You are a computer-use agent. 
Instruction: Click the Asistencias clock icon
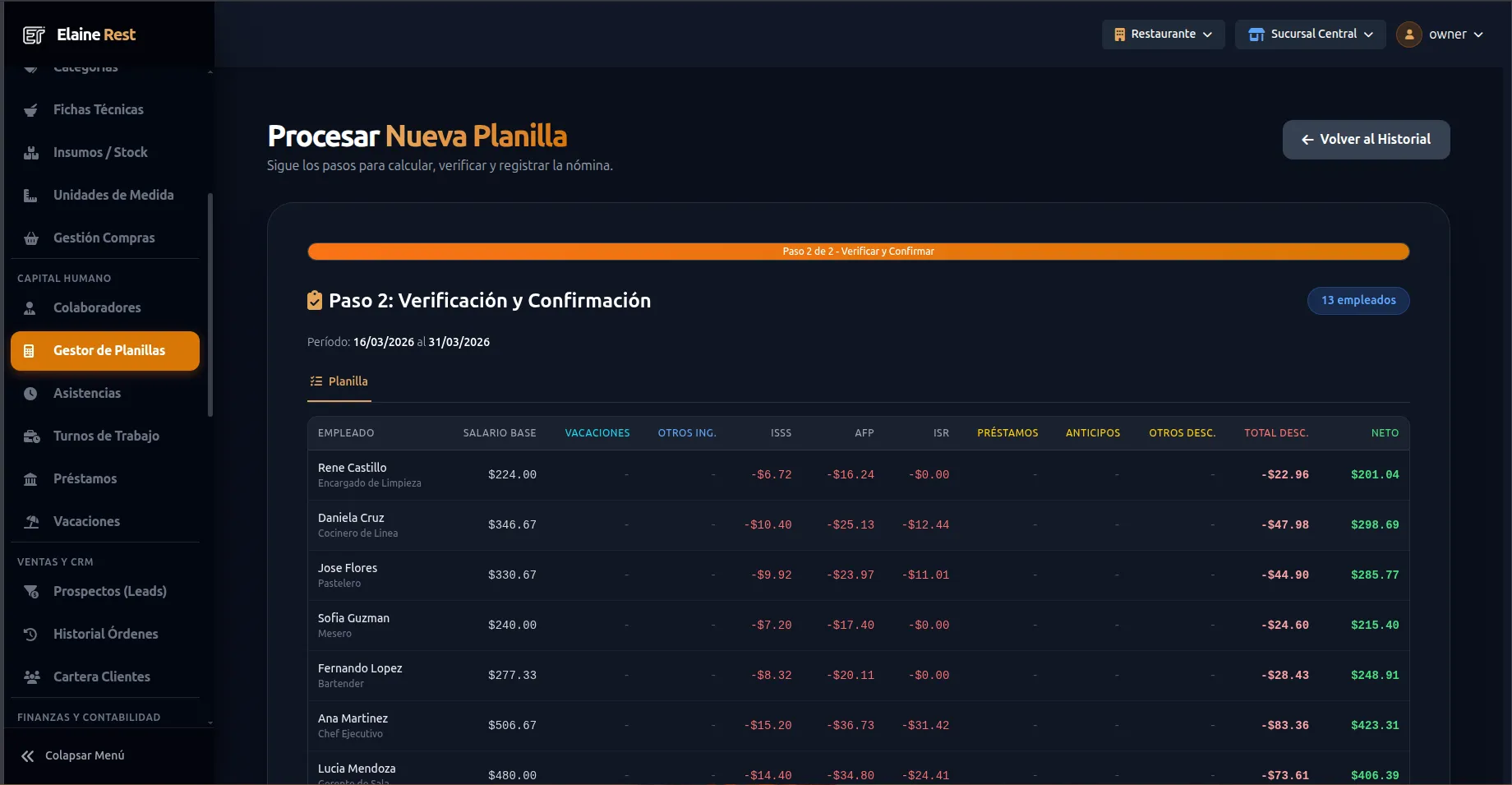(x=30, y=394)
